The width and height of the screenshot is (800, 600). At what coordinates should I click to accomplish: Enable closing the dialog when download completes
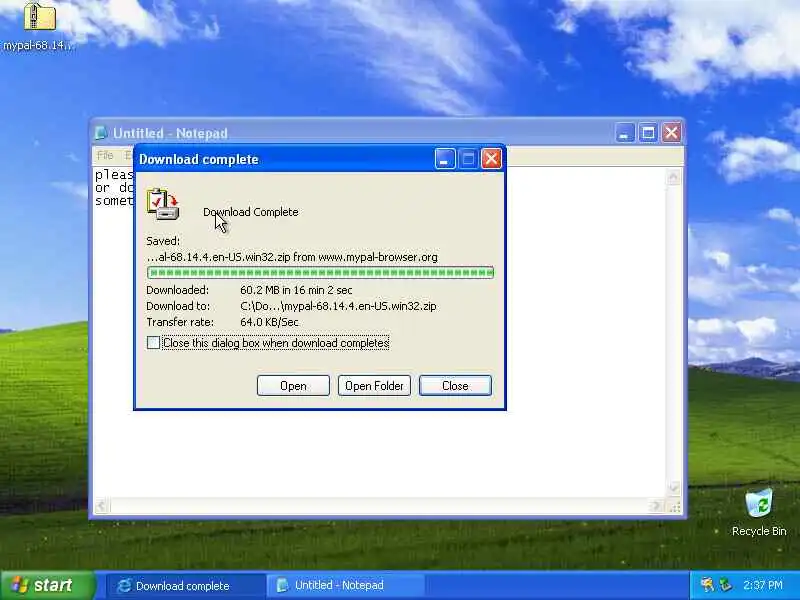tap(153, 343)
